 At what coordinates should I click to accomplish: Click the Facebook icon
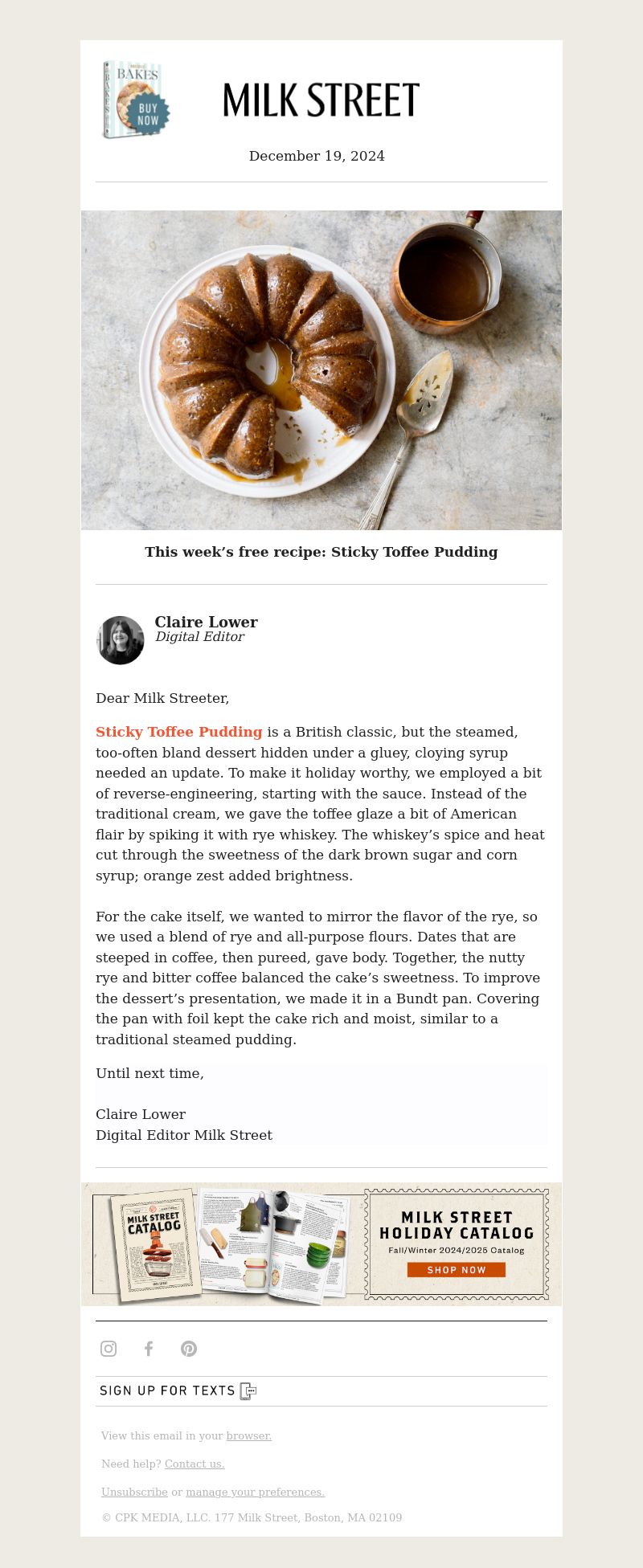pos(149,1349)
